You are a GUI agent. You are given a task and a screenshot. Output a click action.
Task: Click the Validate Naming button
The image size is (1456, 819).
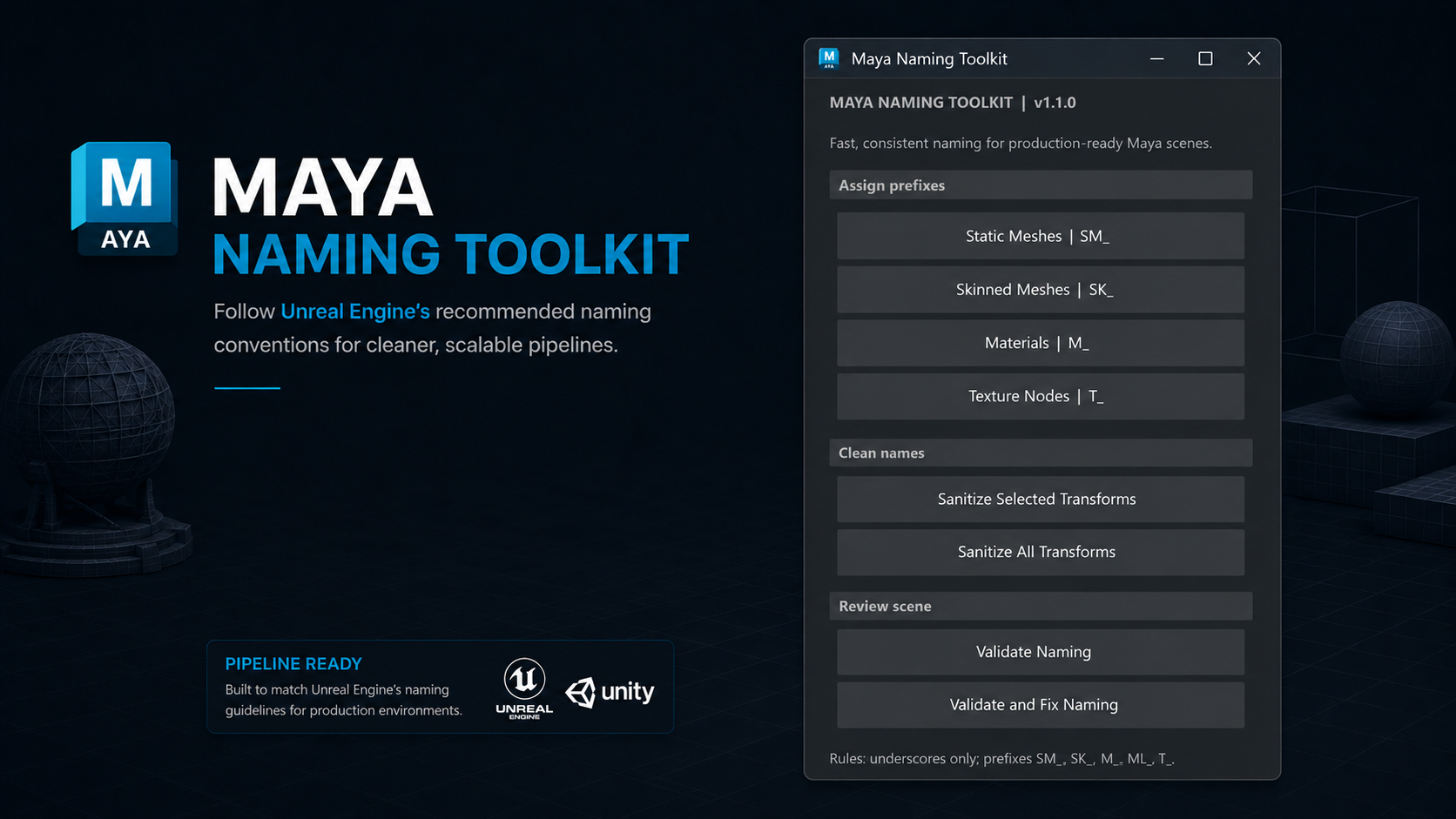[1041, 652]
